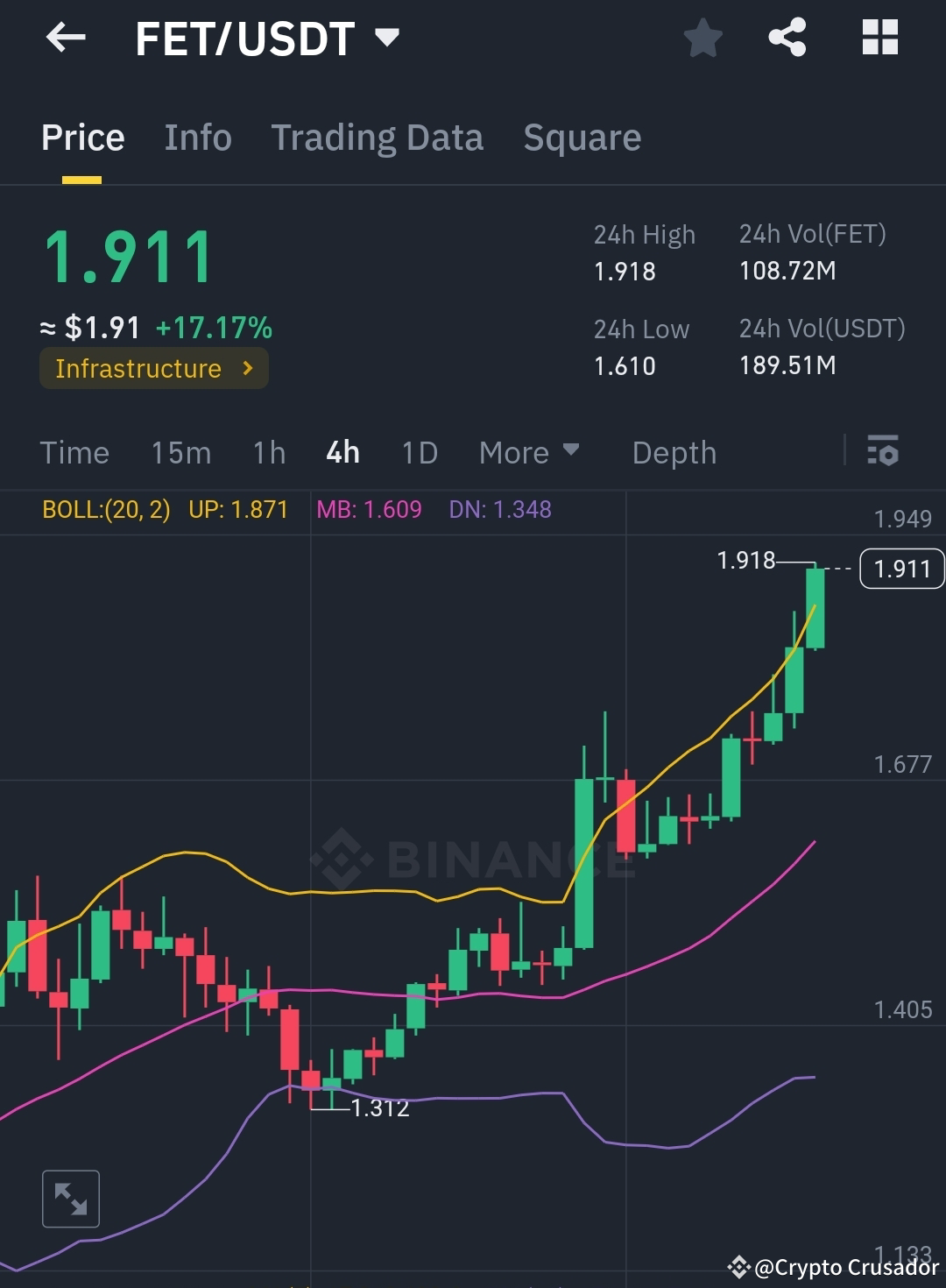Screen dimensions: 946x1288
Task: View the Info section
Action: click(x=197, y=138)
